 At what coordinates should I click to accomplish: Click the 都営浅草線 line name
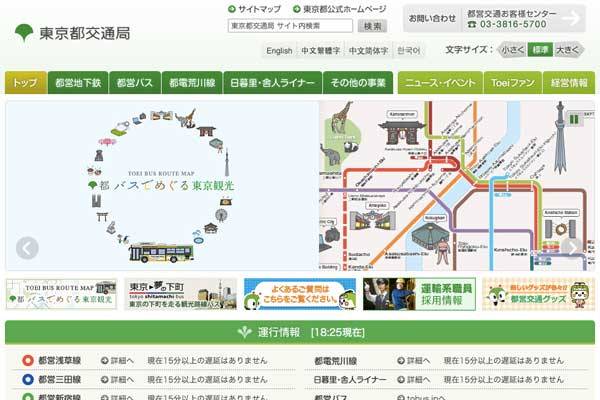click(x=60, y=361)
